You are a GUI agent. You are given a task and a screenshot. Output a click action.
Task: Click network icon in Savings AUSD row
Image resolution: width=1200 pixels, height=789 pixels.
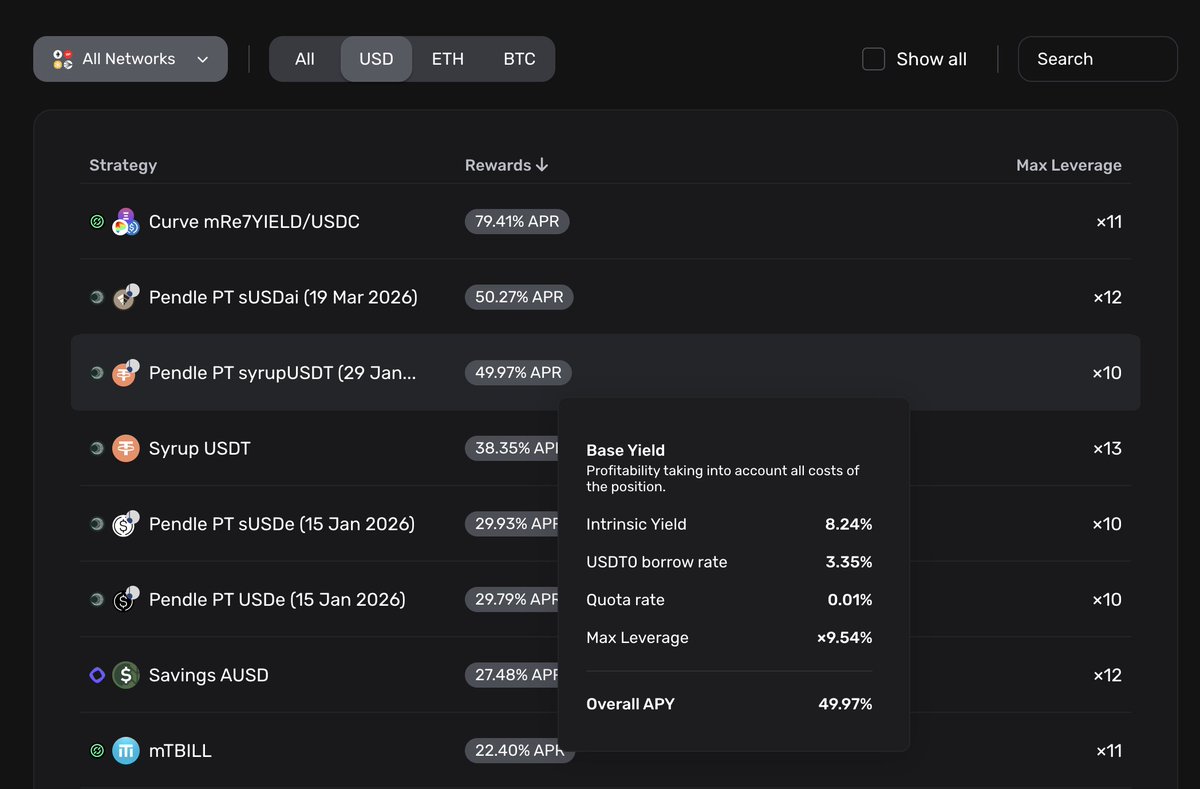pos(97,675)
